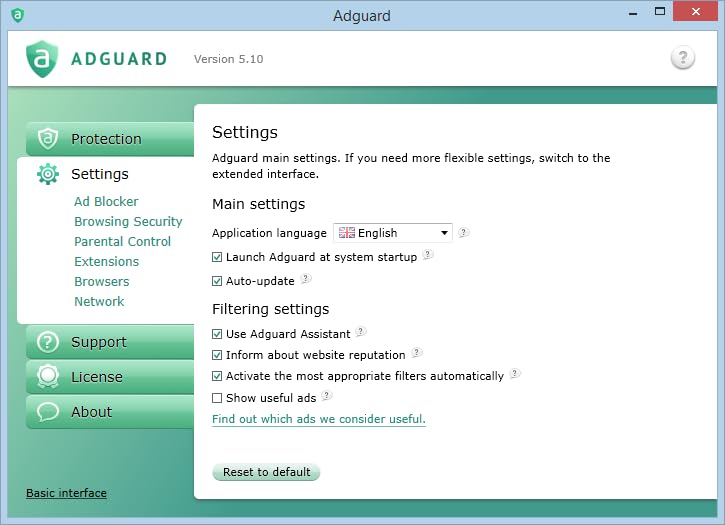Open Browsers settings

pos(102,281)
